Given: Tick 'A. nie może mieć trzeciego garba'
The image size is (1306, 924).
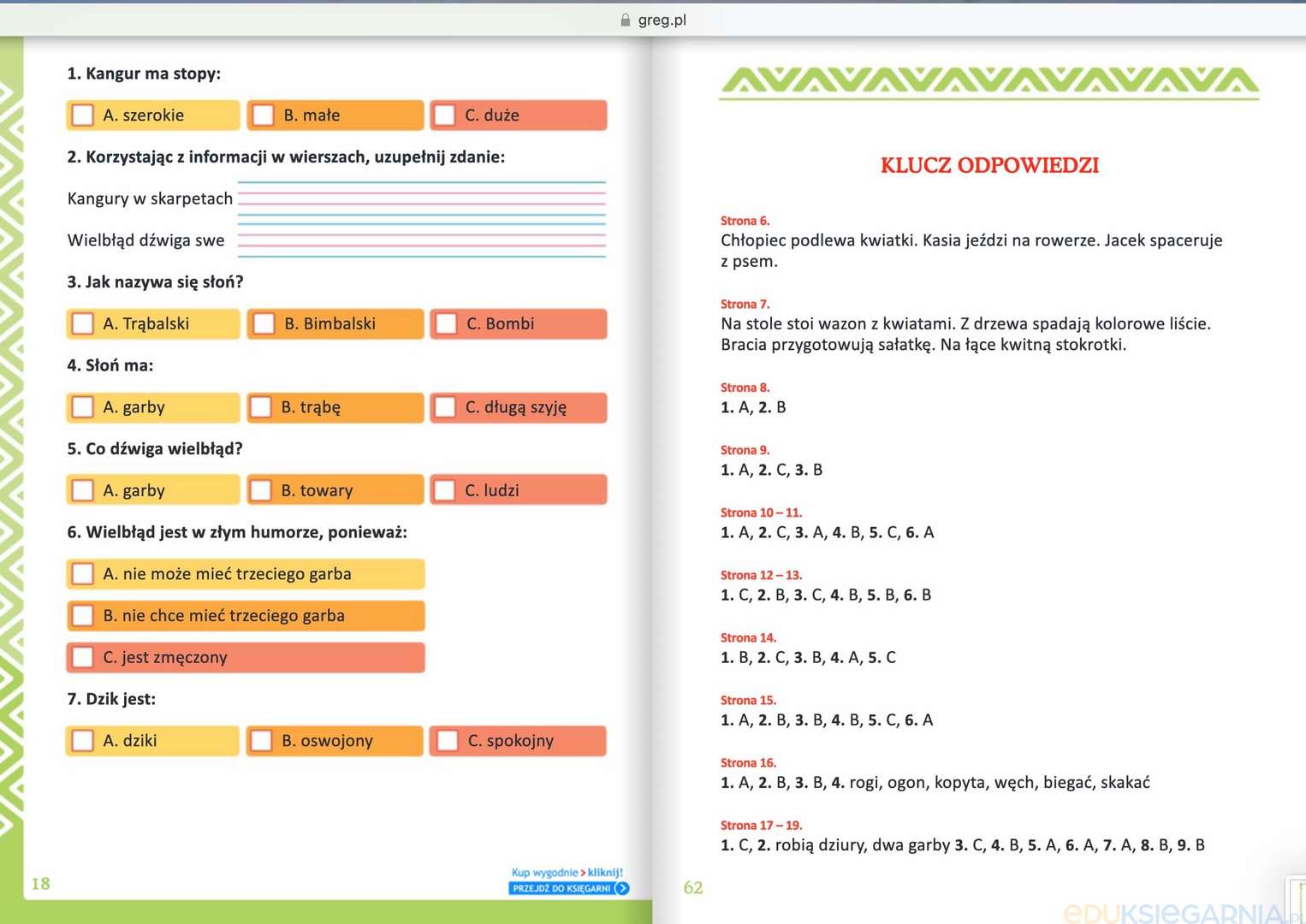Looking at the screenshot, I should (83, 573).
